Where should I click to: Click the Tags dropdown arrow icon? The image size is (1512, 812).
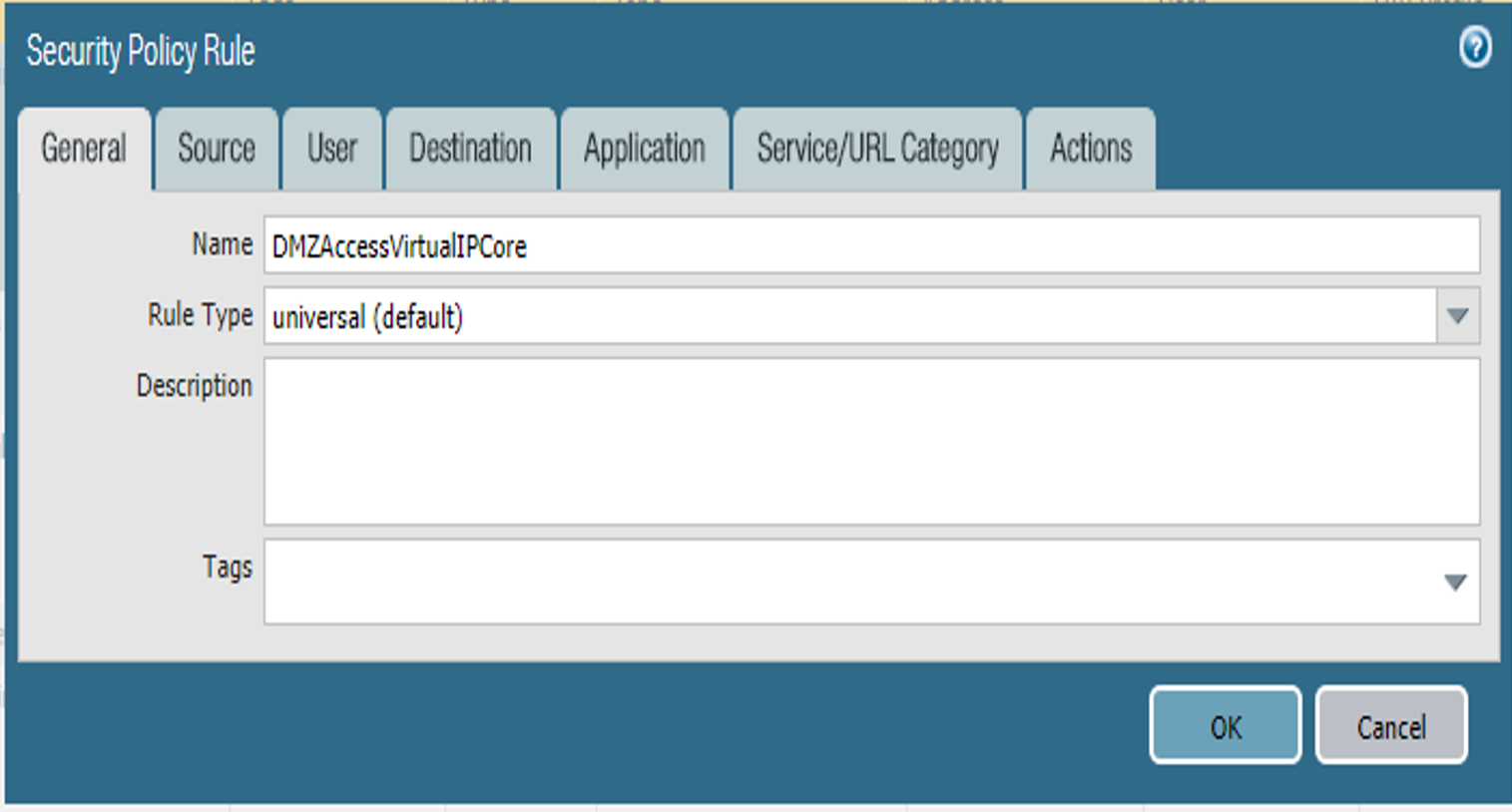[1457, 582]
